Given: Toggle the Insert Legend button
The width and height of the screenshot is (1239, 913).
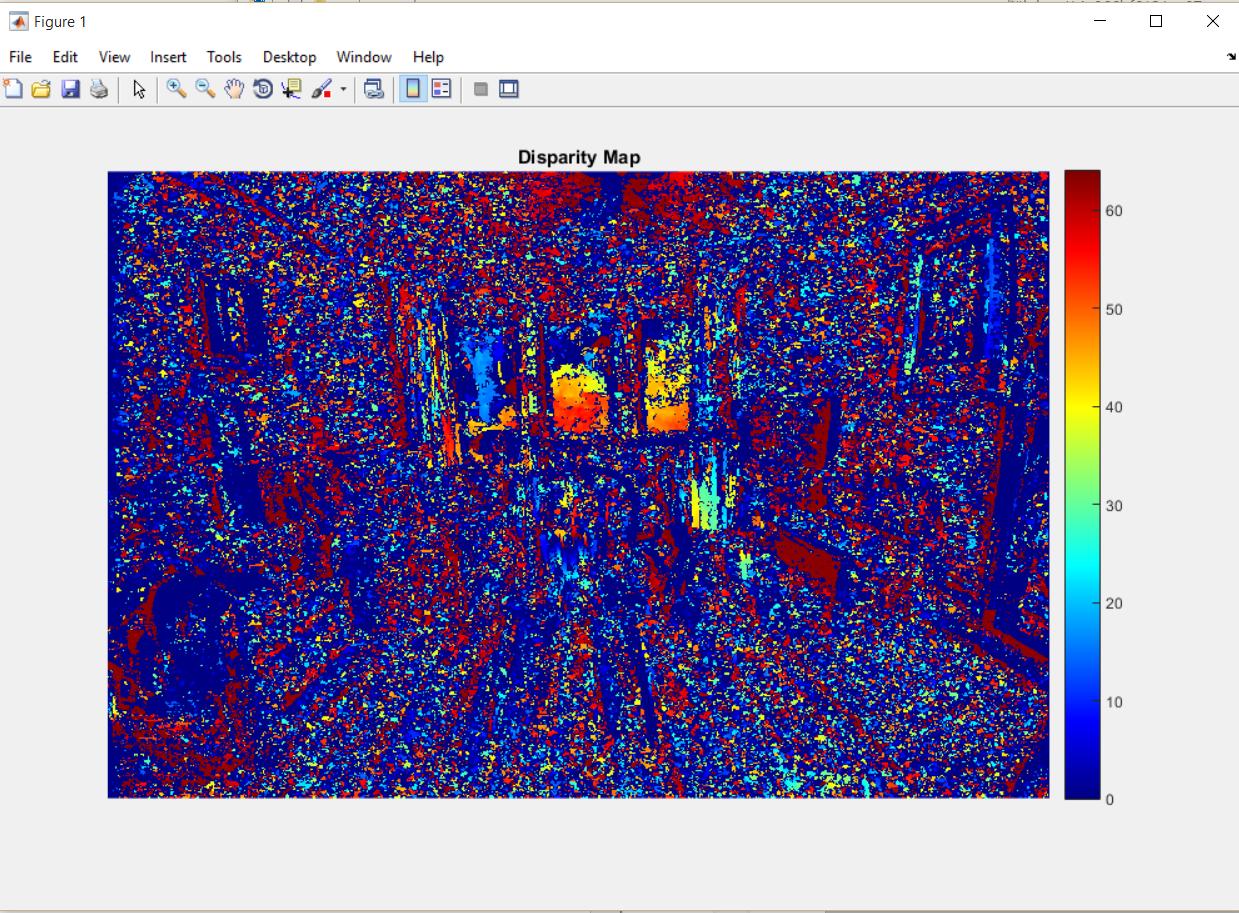Looking at the screenshot, I should (441, 89).
